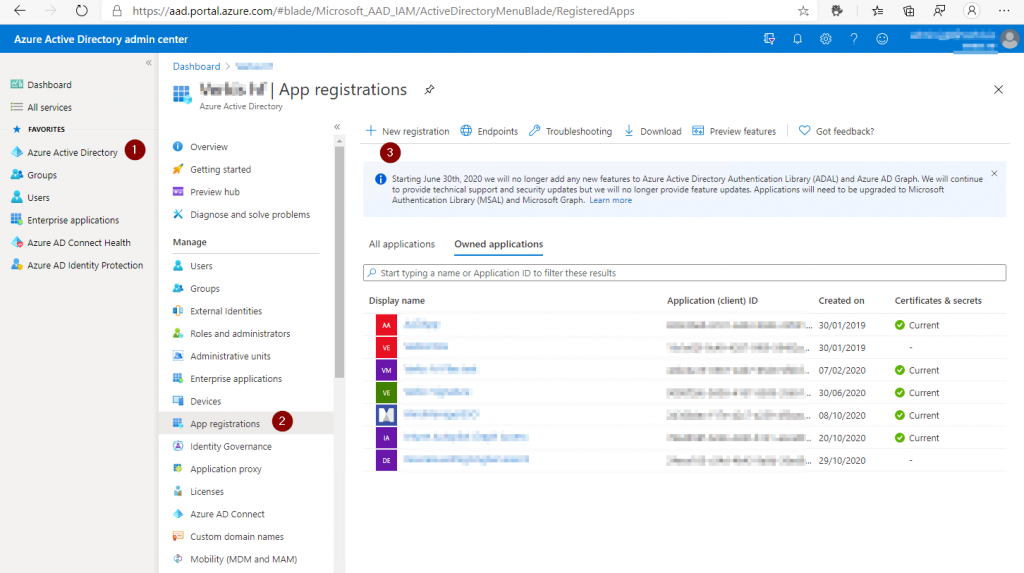Open Endpoints from the toolbar
Image resolution: width=1024 pixels, height=573 pixels.
[x=489, y=131]
